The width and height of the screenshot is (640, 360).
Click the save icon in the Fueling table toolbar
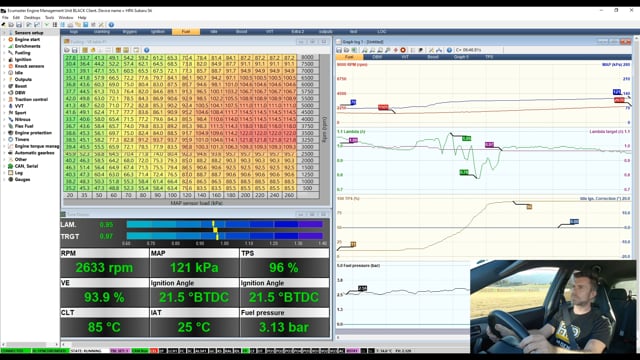[x=75, y=50]
